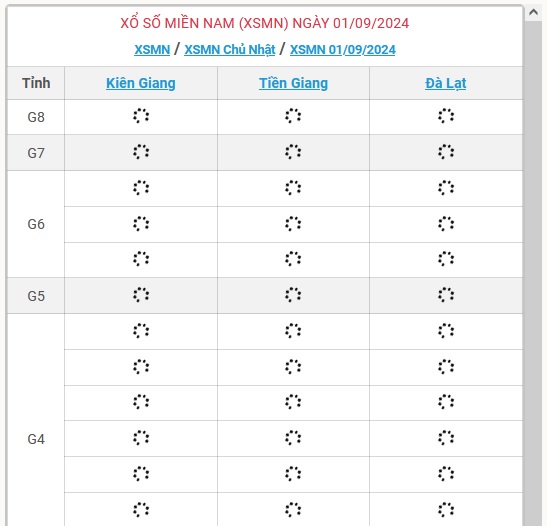Image resolution: width=547 pixels, height=526 pixels.
Task: Select the G6 row label
Action: [36, 224]
